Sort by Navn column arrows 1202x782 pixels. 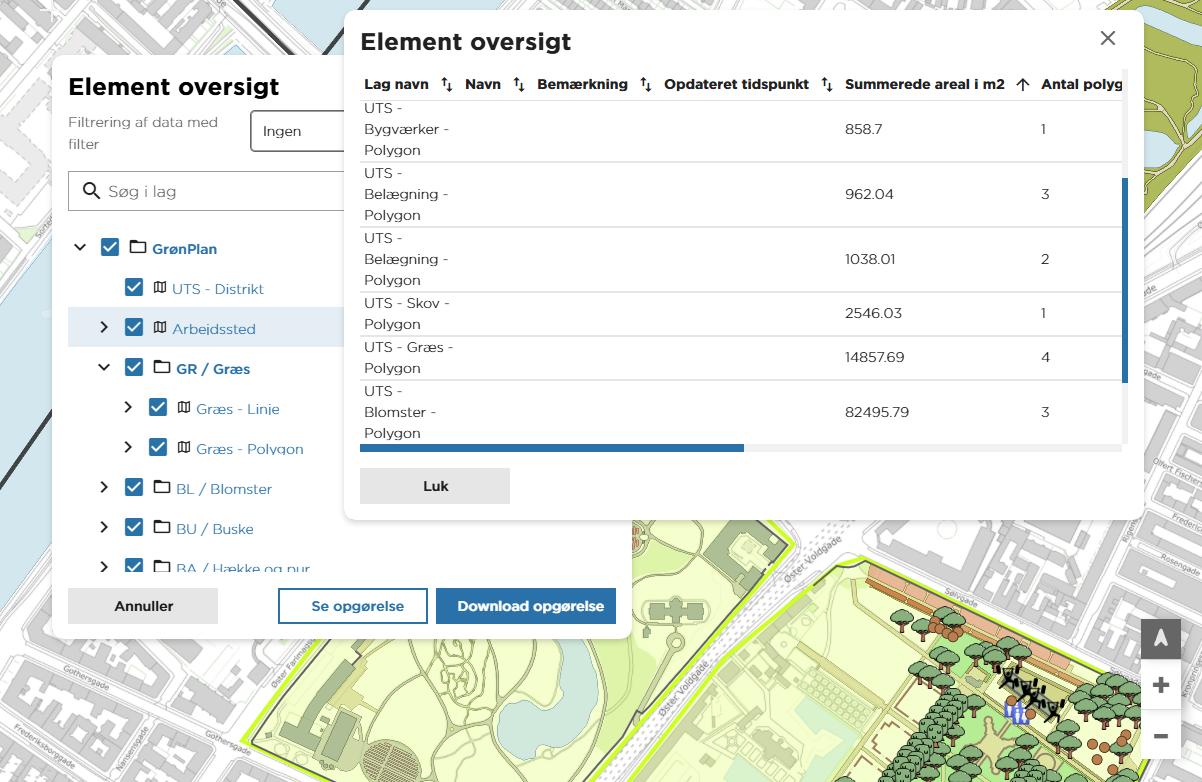pos(519,85)
